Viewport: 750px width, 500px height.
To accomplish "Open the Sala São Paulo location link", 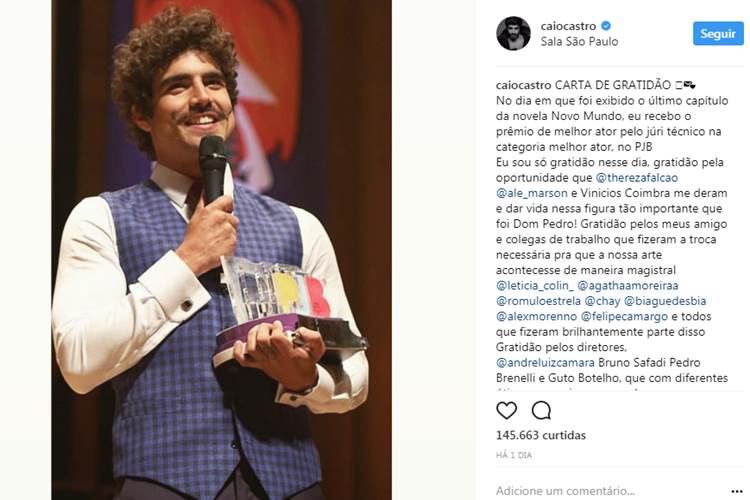I will (579, 42).
